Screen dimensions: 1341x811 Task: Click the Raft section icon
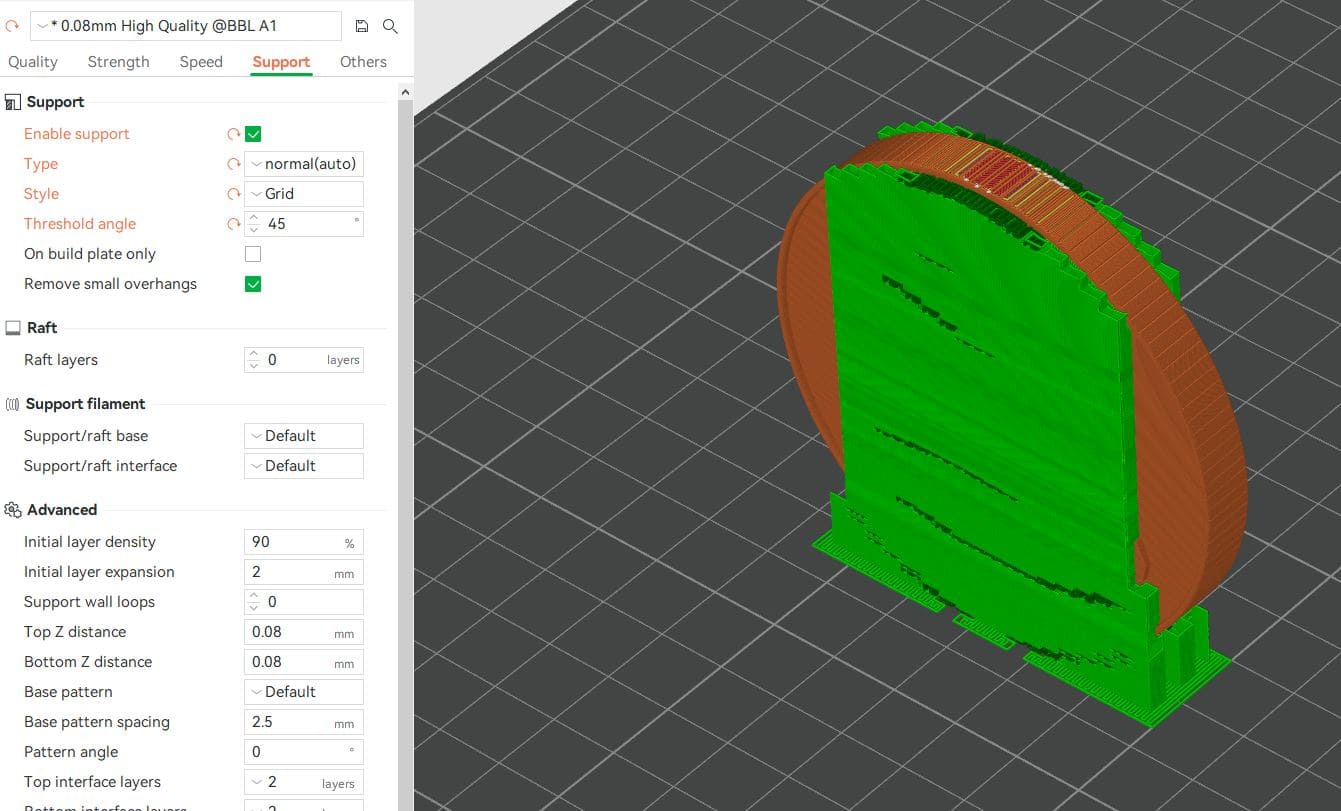click(x=13, y=328)
